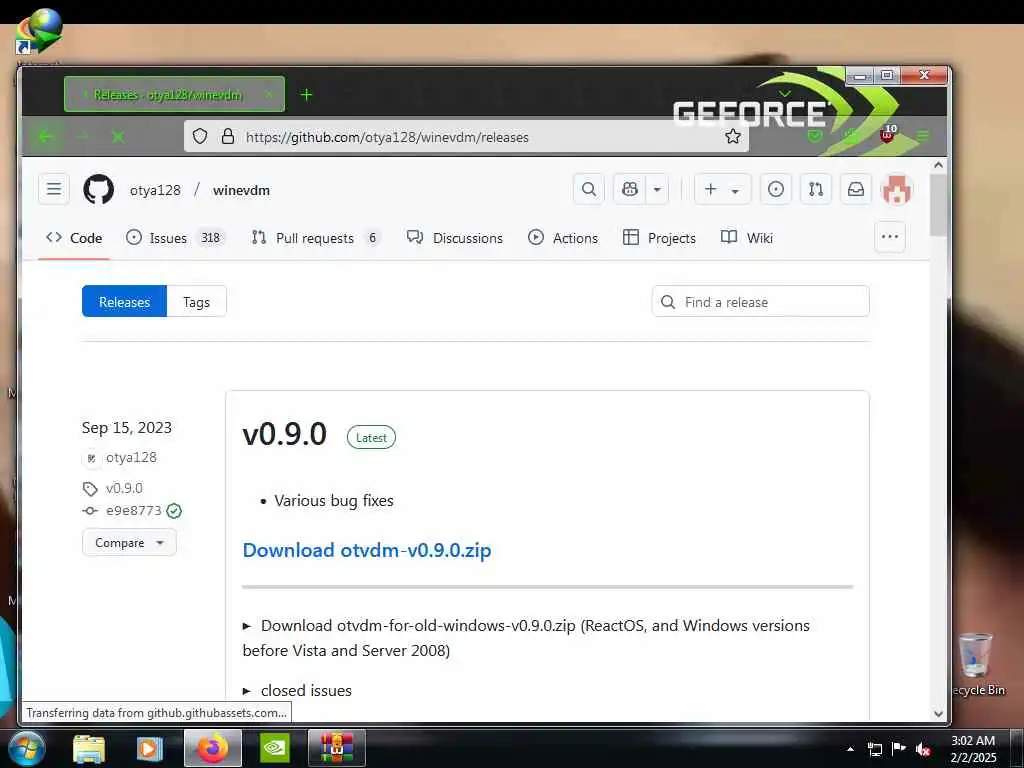Open the v0.9.0 tag link in sidebar
The image size is (1024, 768).
124,488
